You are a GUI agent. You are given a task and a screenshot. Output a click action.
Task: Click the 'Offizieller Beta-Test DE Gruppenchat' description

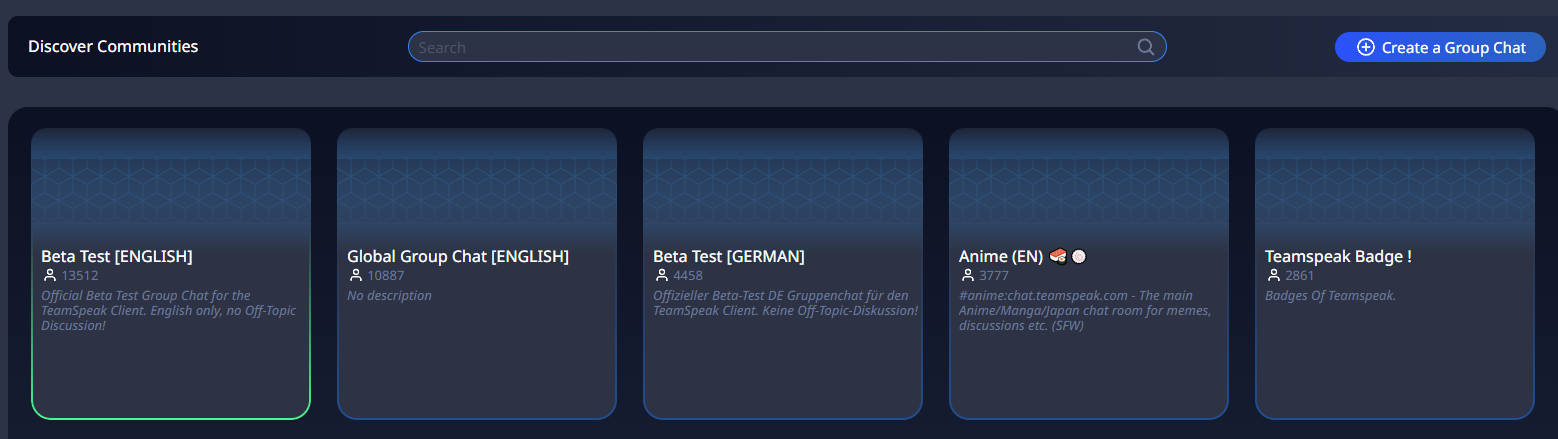pos(785,303)
